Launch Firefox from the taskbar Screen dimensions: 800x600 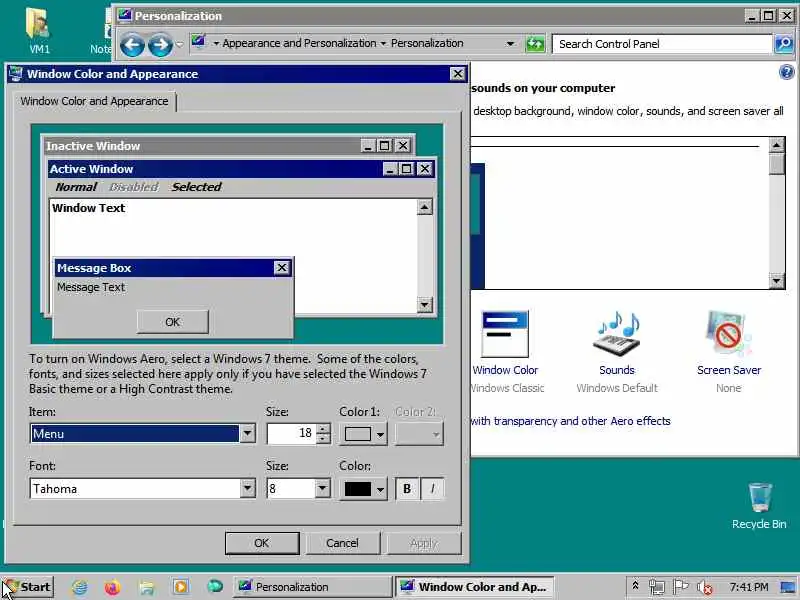click(x=112, y=587)
